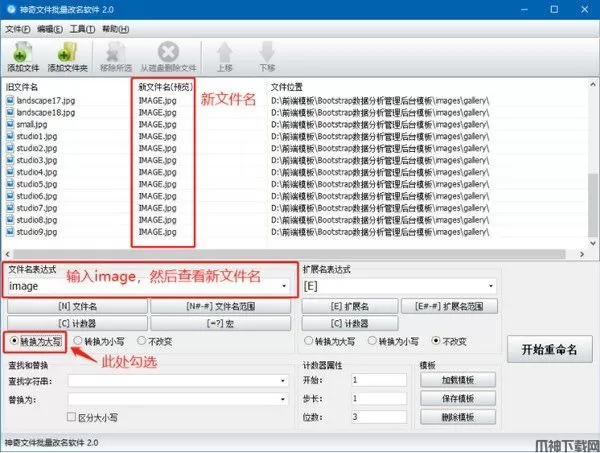600x453 pixels.
Task: Expand the 文件名表达式 dropdown arrow
Action: coord(284,286)
